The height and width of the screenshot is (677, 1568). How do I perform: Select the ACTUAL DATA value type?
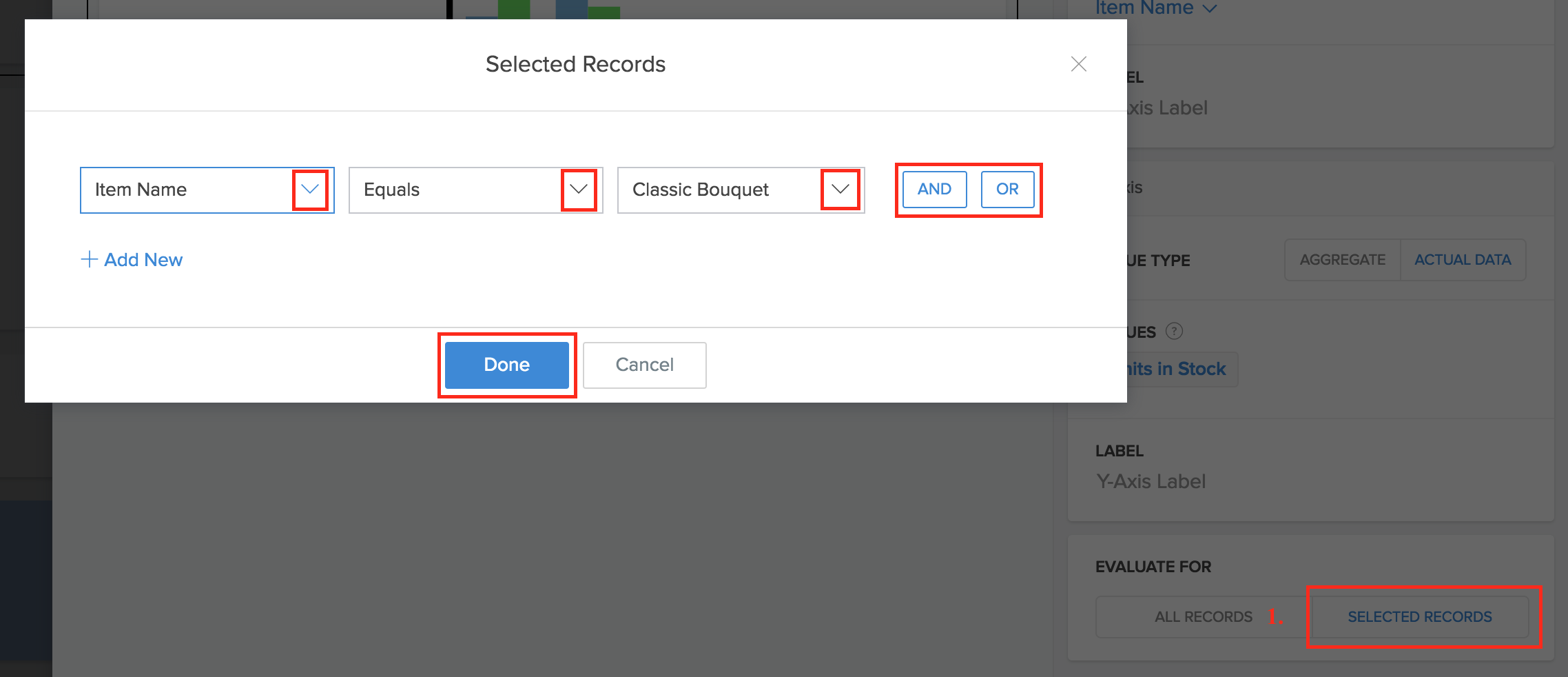(1463, 260)
